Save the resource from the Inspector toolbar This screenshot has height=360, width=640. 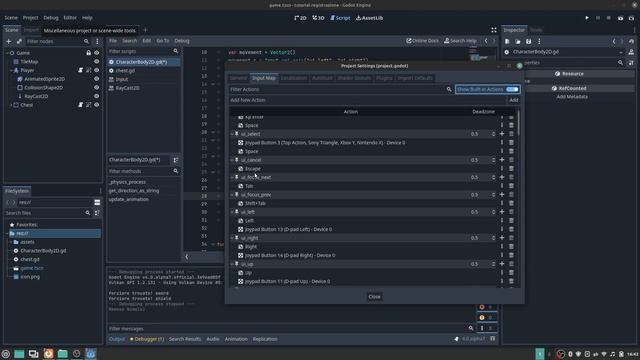point(528,41)
